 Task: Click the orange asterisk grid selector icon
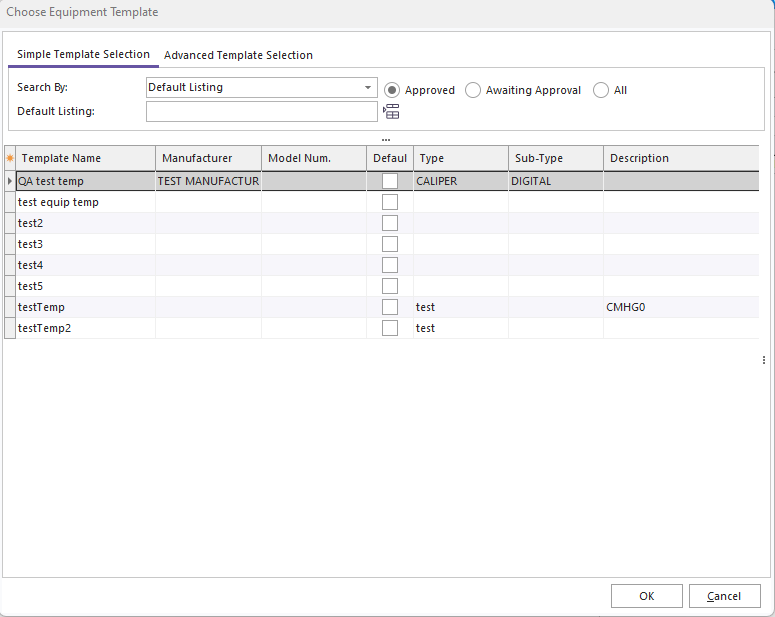pos(10,158)
